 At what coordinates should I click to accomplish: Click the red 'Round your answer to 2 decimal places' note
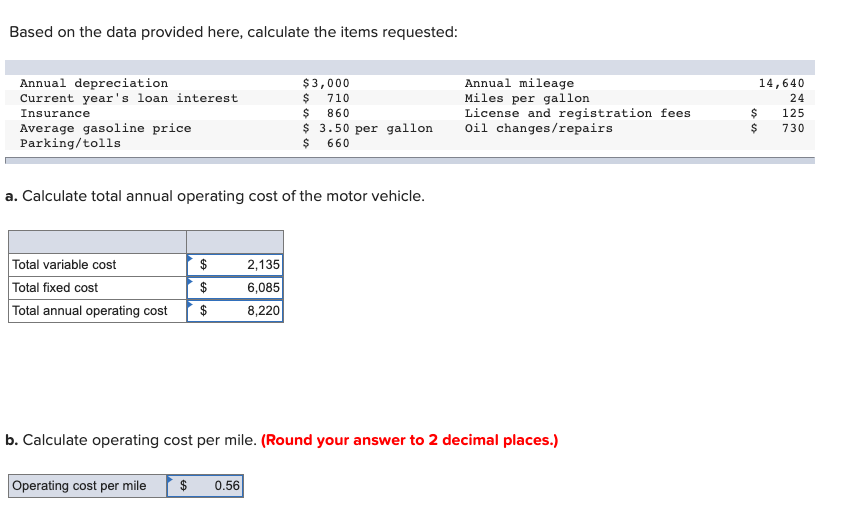(x=410, y=440)
